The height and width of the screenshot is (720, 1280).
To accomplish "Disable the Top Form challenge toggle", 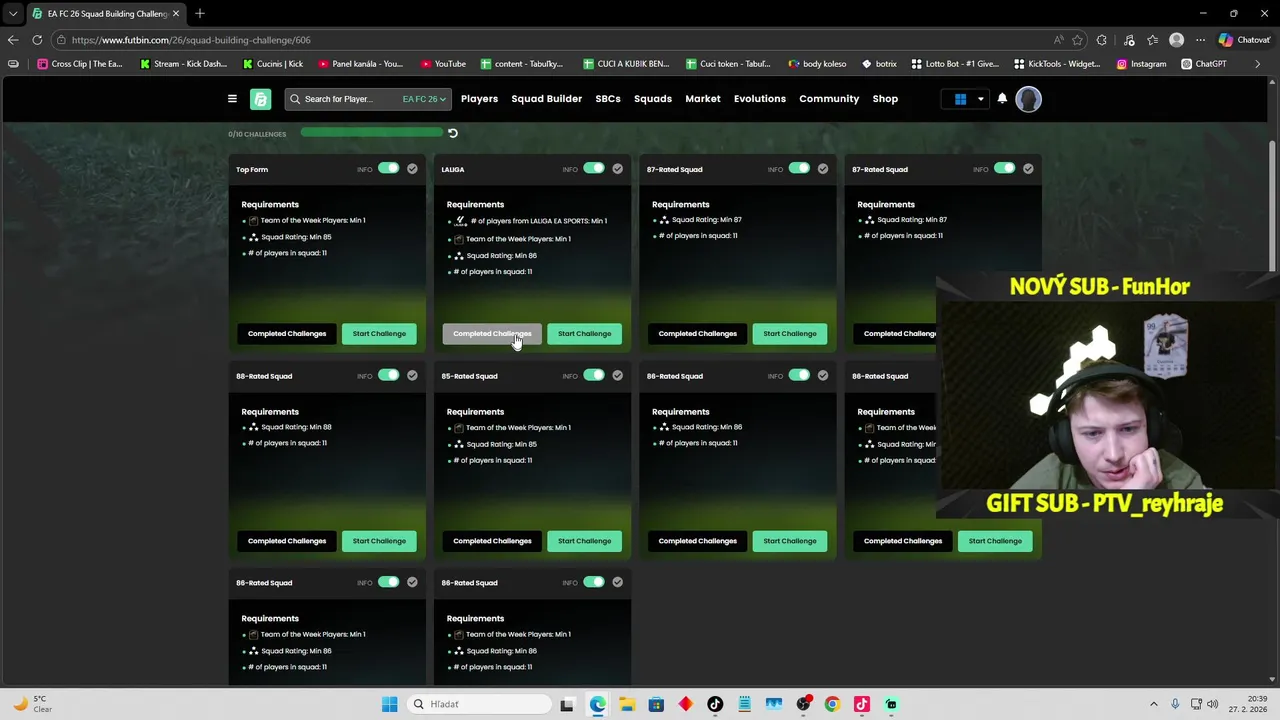I will (x=388, y=168).
